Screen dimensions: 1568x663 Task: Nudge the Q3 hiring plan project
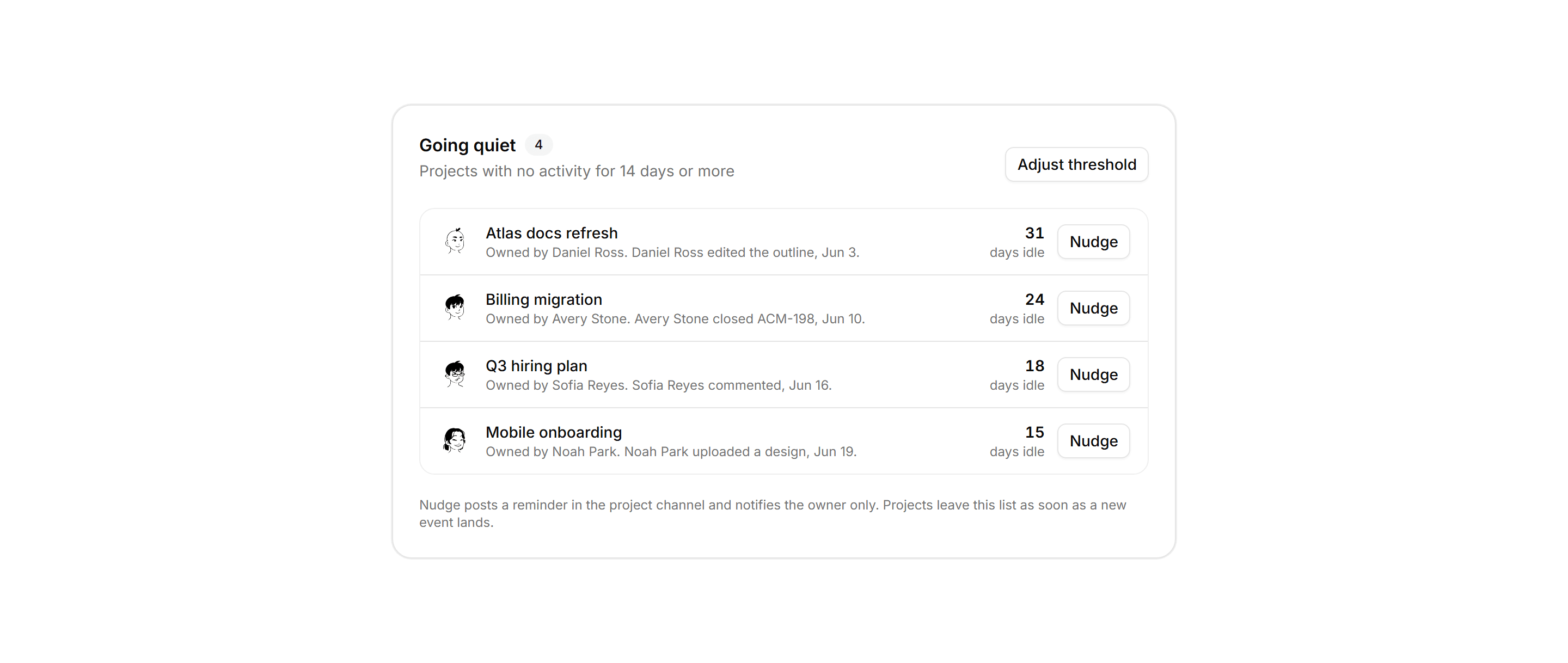pyautogui.click(x=1093, y=375)
